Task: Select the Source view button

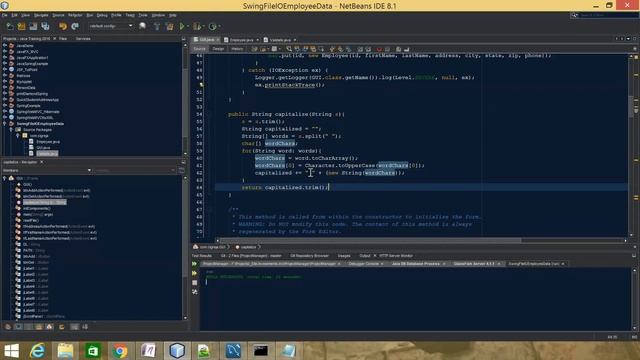Action: pos(200,49)
